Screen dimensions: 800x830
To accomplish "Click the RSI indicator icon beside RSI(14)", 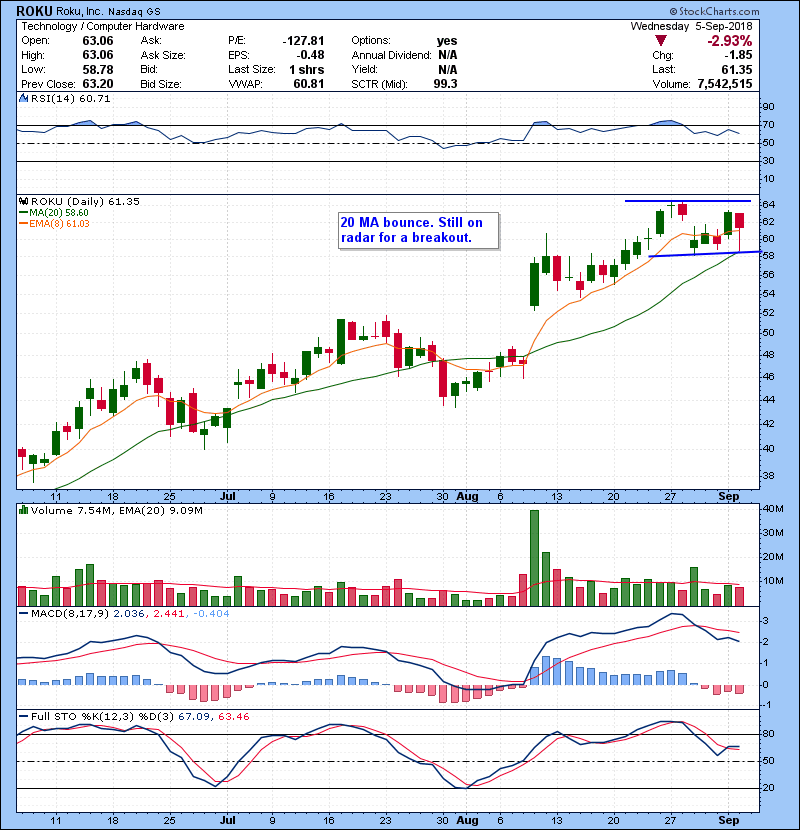I will pyautogui.click(x=23, y=98).
